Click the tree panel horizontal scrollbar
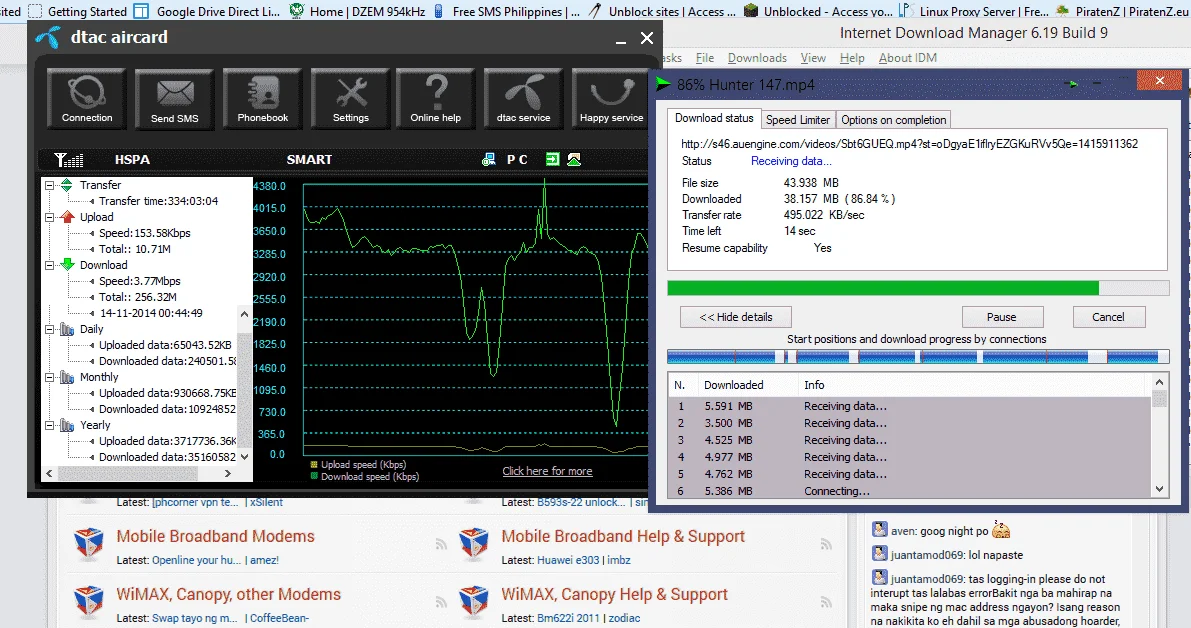 138,473
